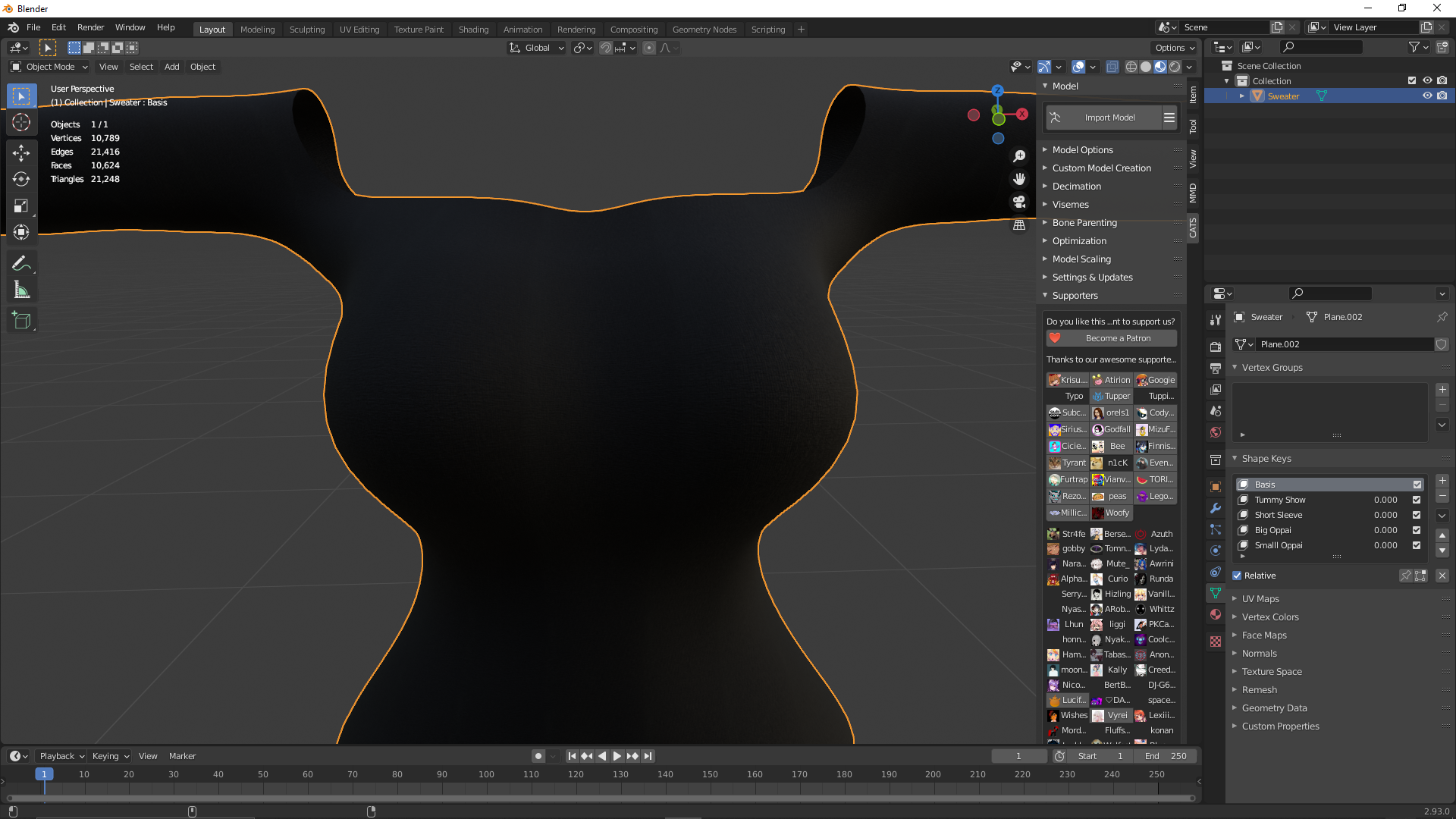1456x819 pixels.
Task: Click the Furtrap supporter button
Action: pyautogui.click(x=1068, y=479)
